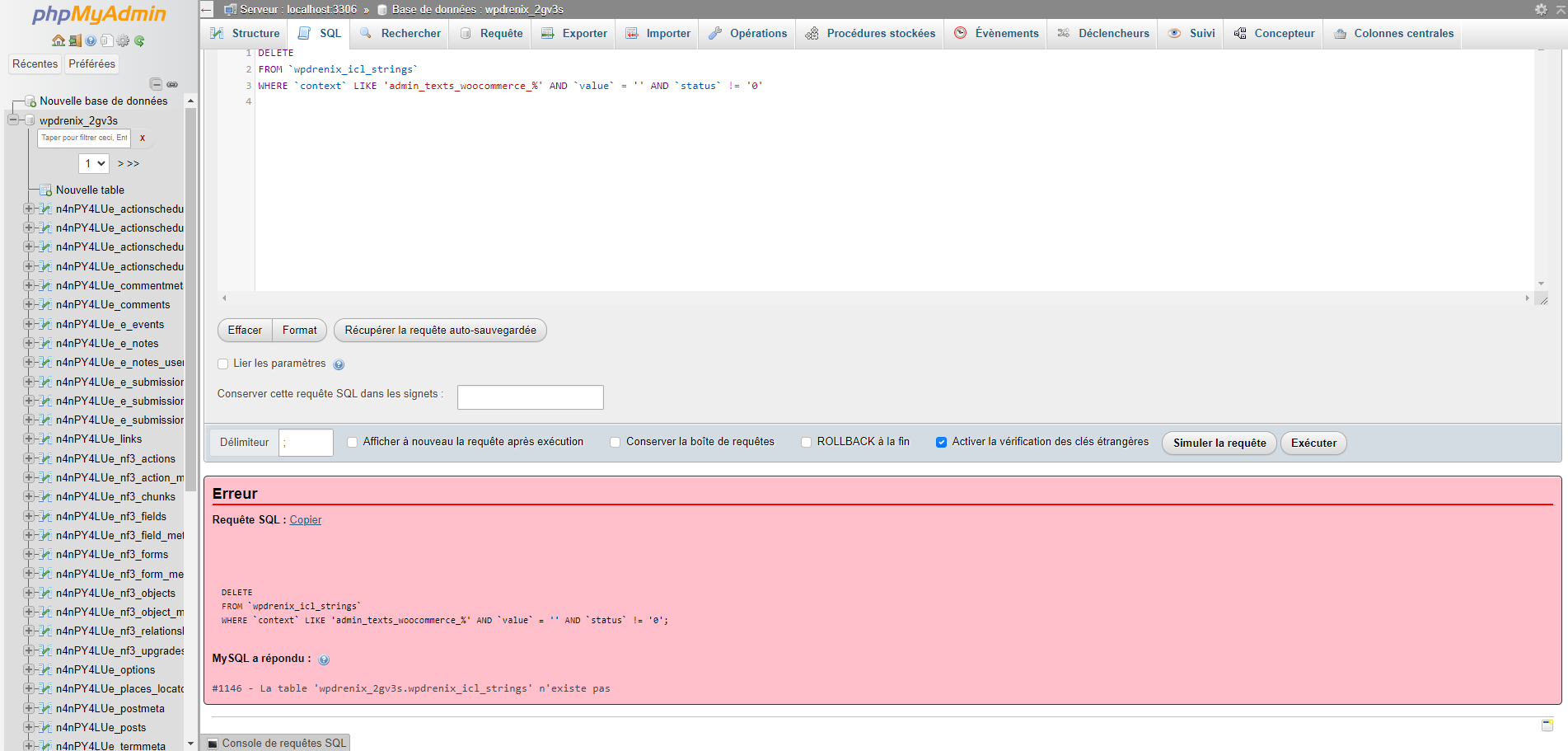
Task: Open the Console de requêtes SQL bar
Action: 277,743
